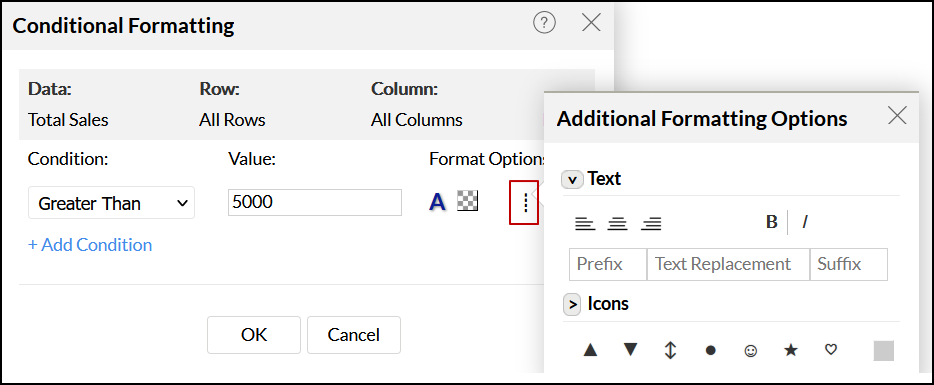
Task: Collapse the Text section
Action: (572, 179)
